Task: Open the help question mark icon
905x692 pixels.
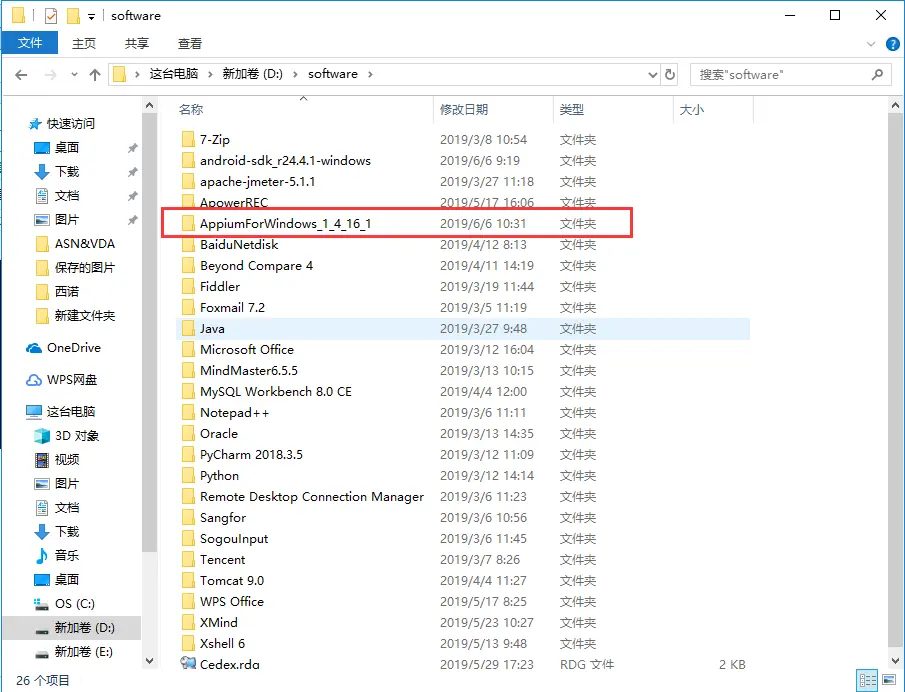Action: click(892, 44)
